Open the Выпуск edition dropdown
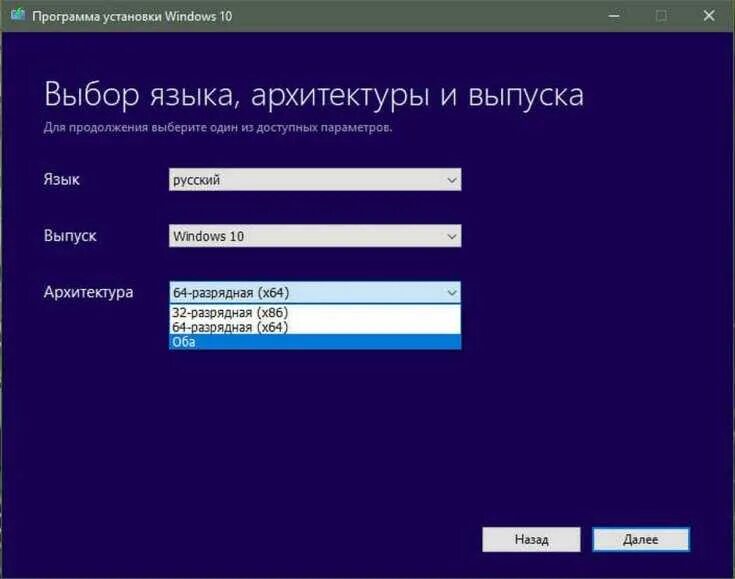The image size is (735, 579). coord(315,236)
